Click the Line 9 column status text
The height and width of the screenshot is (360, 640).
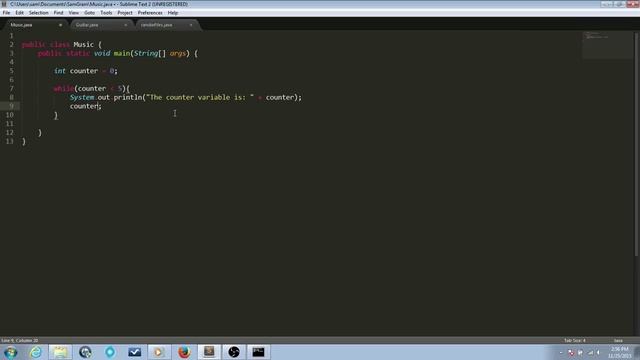(20, 340)
